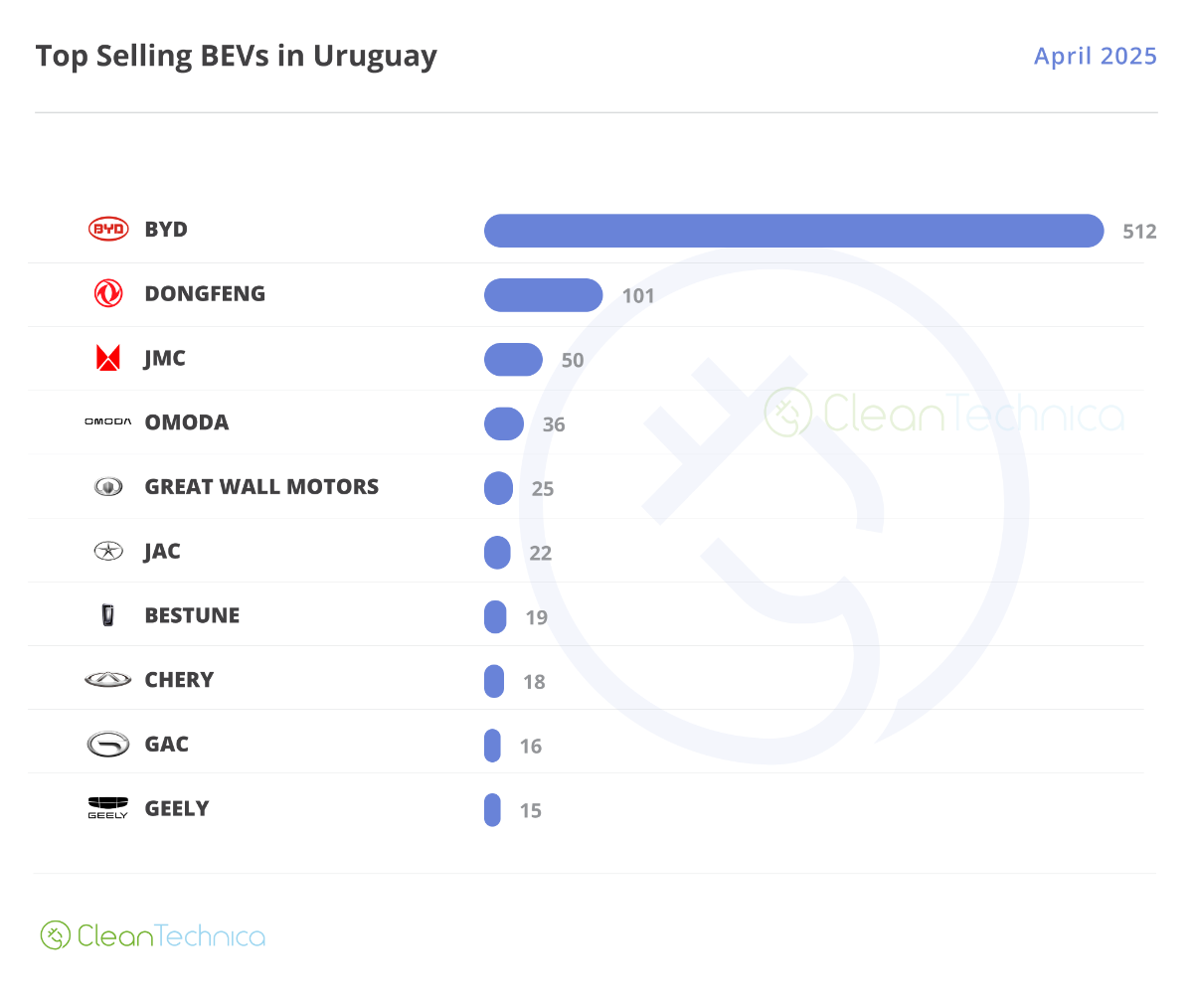Click the Dongfeng red circular logo
Viewport: 1193px width, 1008px height.
(108, 293)
